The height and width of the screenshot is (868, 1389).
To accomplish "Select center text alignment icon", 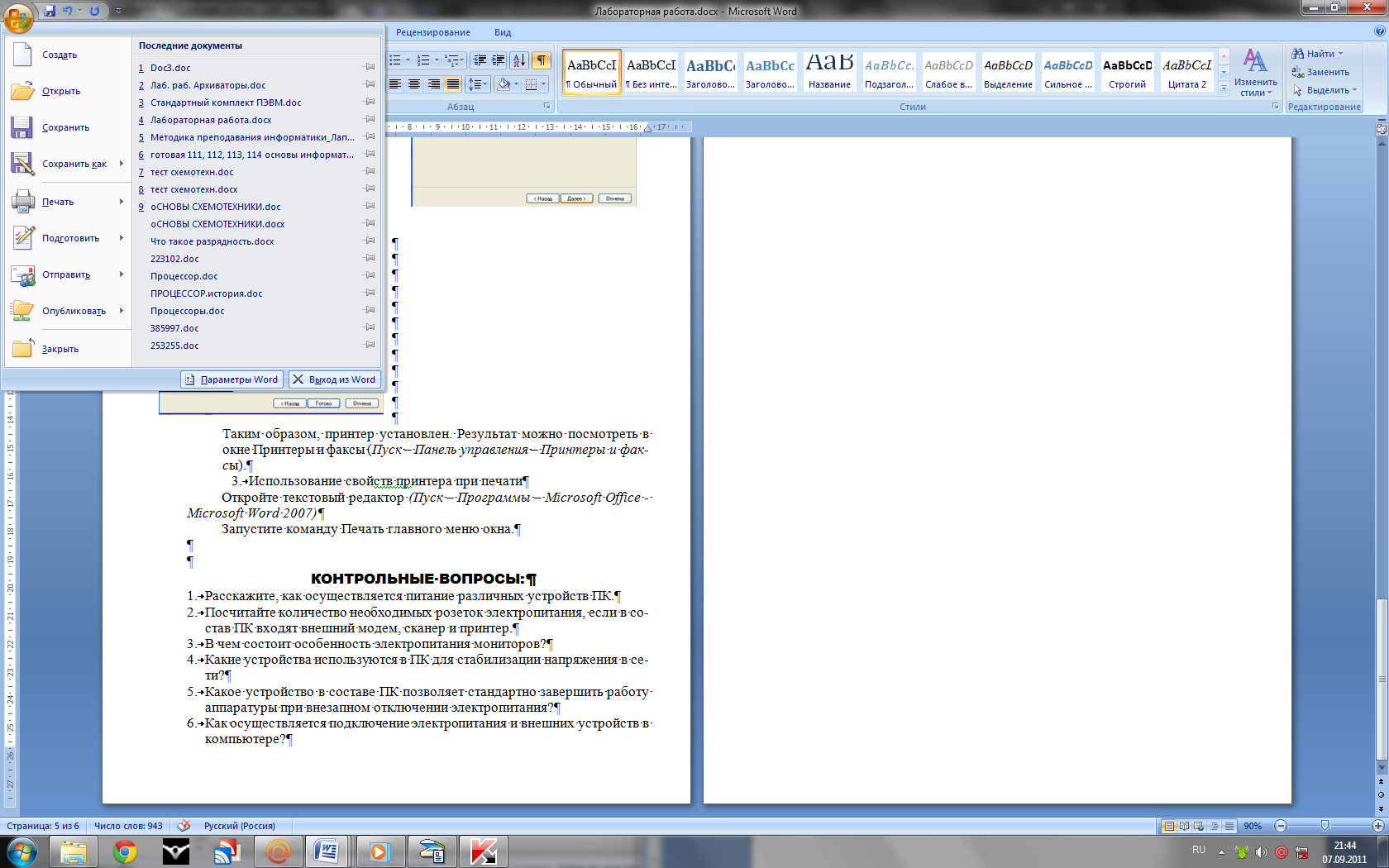I will 414,84.
